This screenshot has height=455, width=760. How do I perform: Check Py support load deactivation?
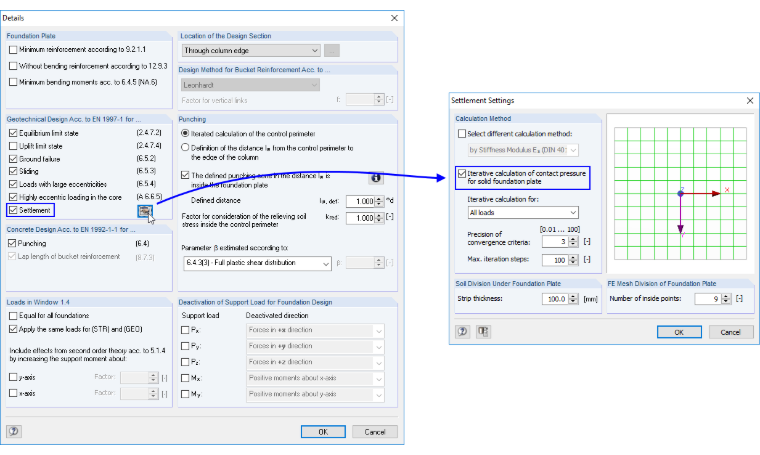pyautogui.click(x=185, y=346)
